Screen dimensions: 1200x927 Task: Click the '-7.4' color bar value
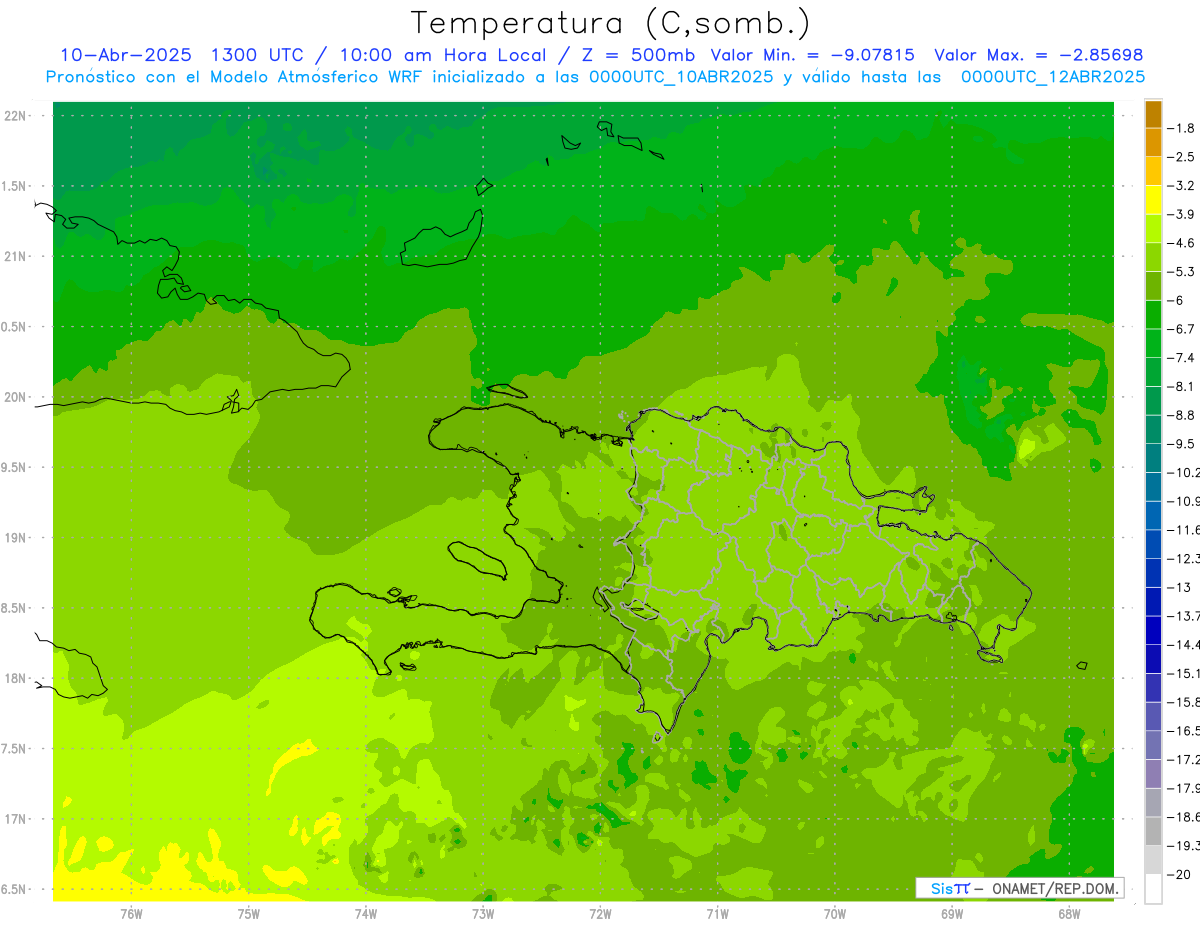pos(1181,358)
